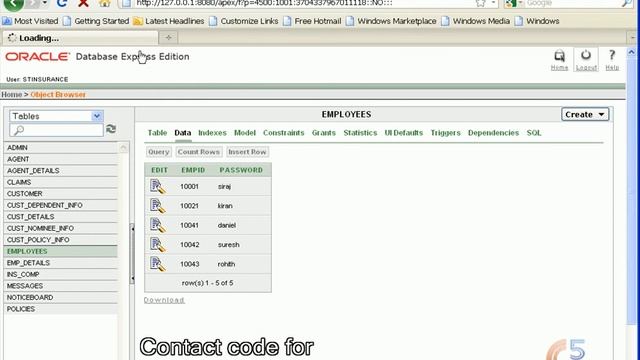View the SQL tab
The image size is (640, 360).
[534, 133]
